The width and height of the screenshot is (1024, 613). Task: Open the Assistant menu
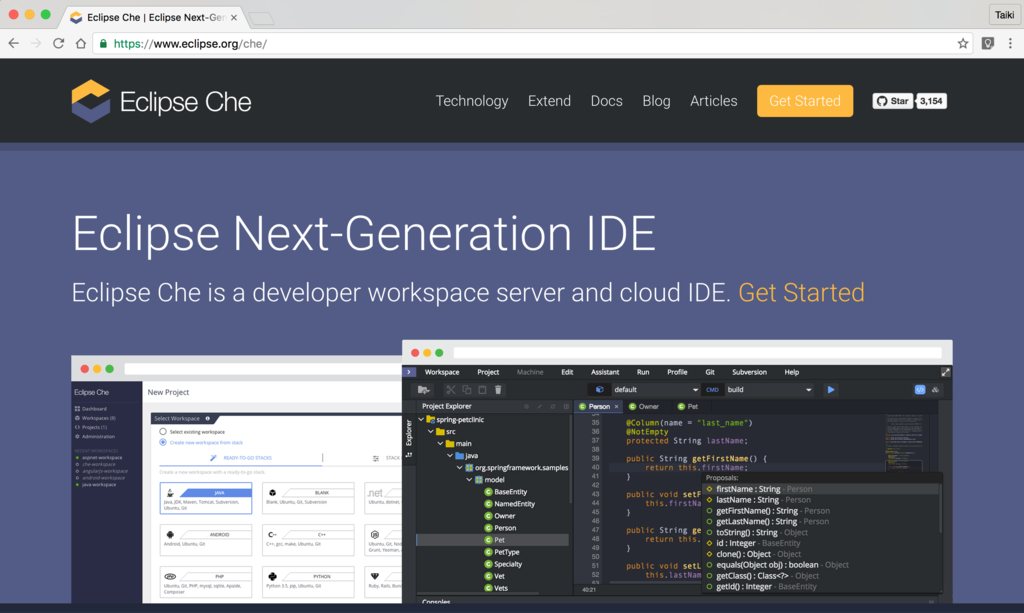[x=605, y=371]
